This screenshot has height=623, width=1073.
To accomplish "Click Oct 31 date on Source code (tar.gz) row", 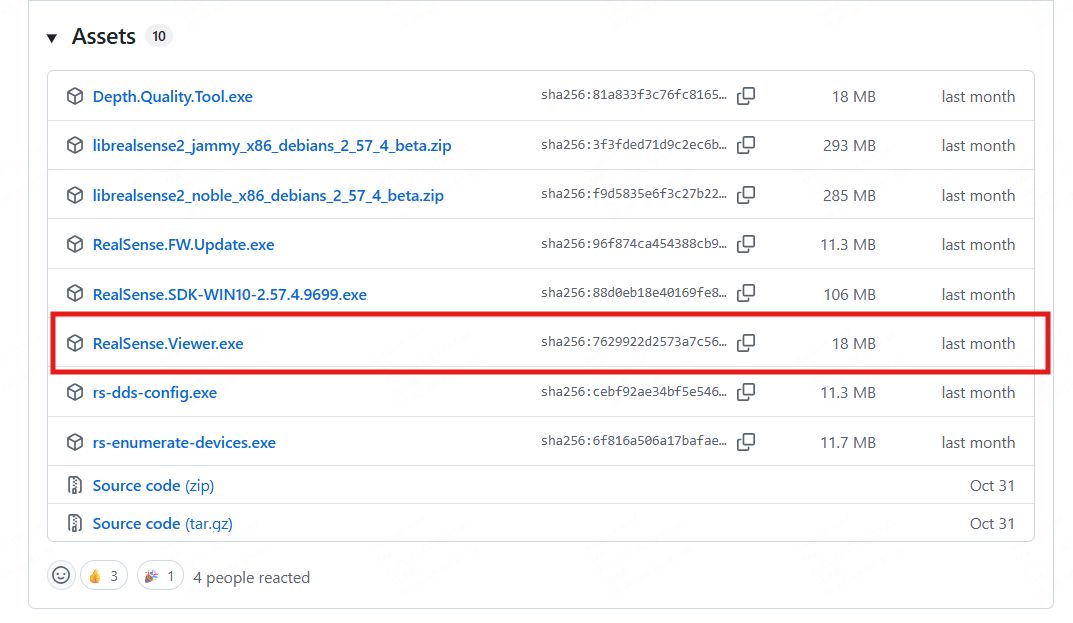I will tap(992, 524).
